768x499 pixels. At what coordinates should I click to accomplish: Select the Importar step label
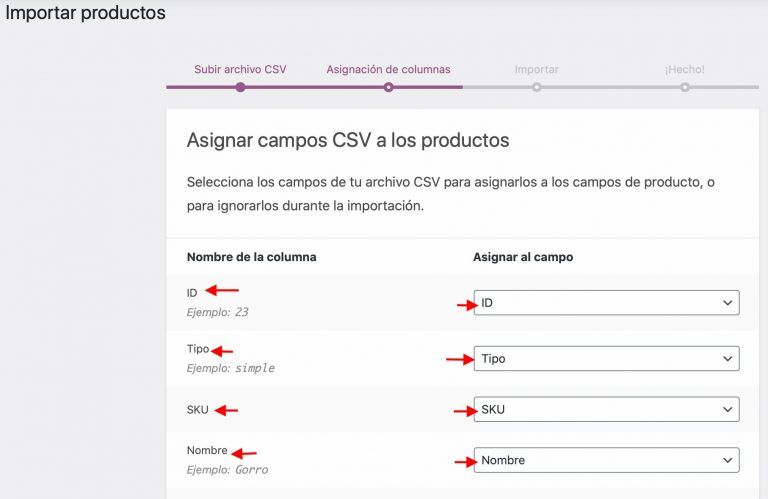coord(536,70)
